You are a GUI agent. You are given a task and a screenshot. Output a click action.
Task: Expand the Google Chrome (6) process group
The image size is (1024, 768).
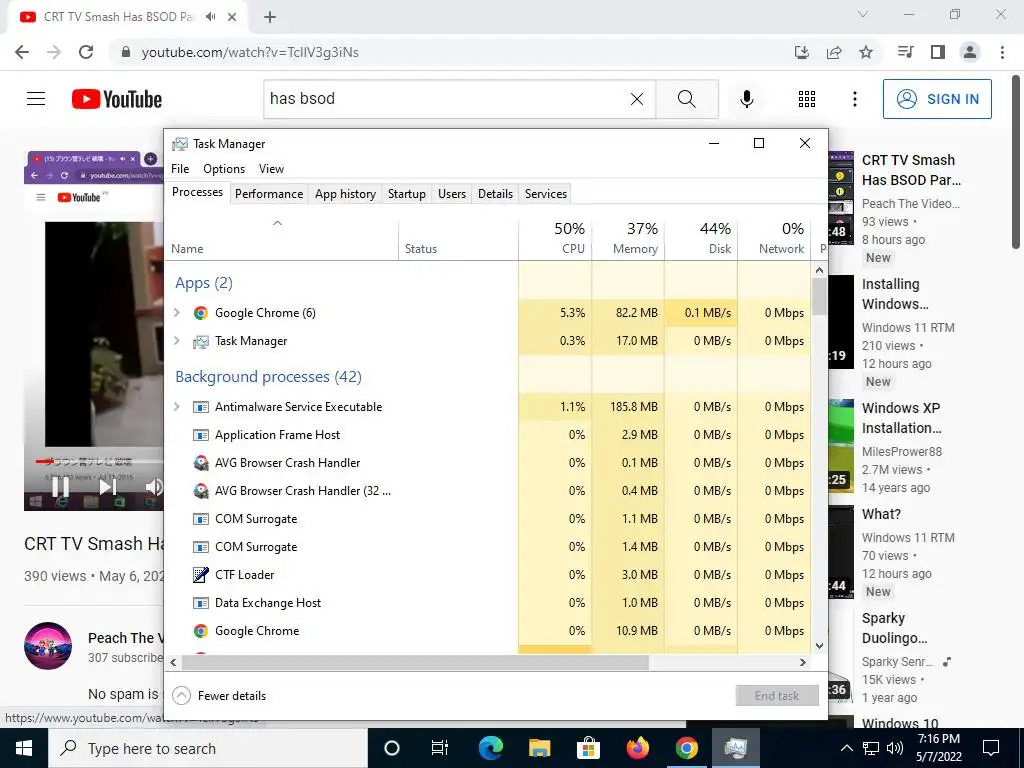[x=177, y=313]
